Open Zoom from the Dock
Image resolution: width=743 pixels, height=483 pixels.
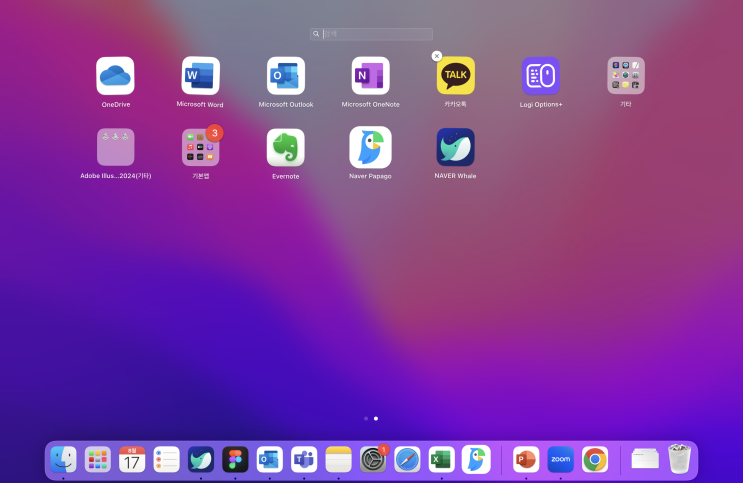coord(561,459)
